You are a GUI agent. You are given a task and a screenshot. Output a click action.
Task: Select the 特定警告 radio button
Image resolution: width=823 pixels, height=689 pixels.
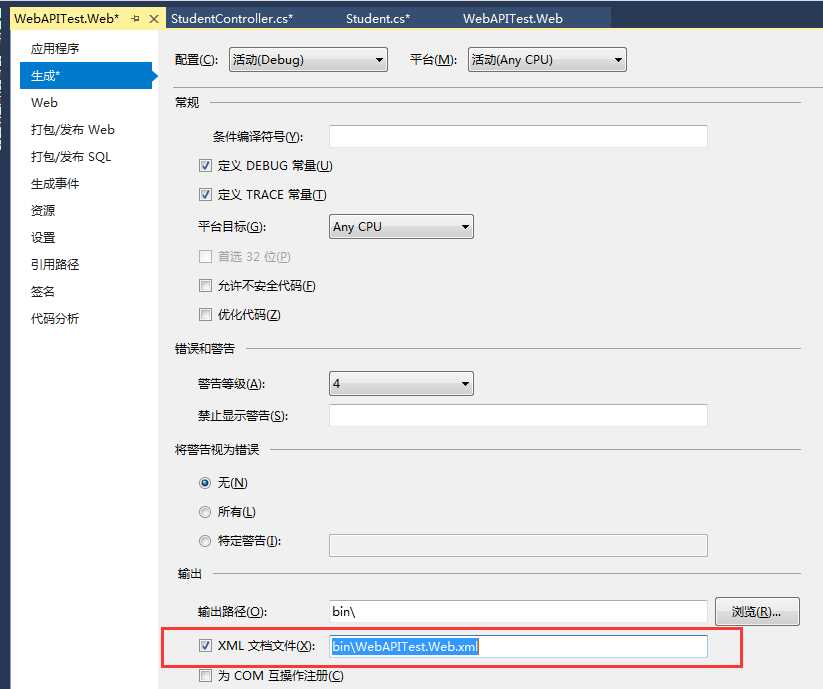205,540
